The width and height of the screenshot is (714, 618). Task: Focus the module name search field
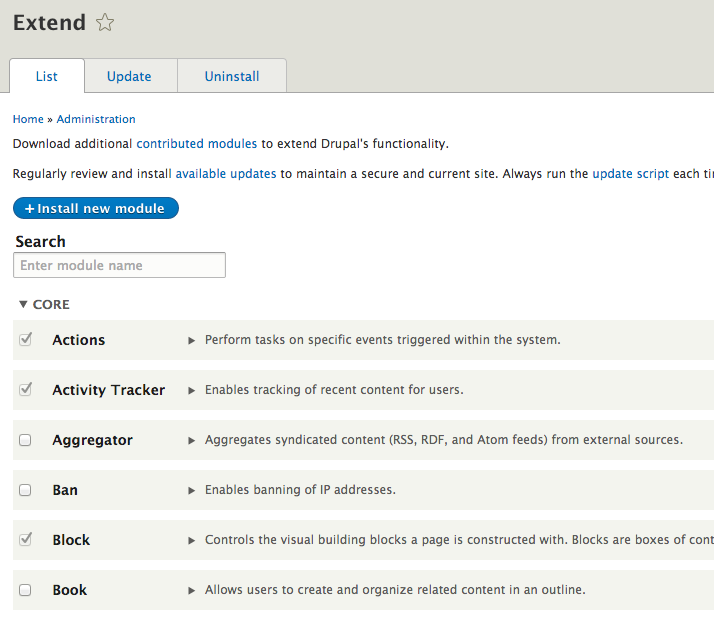[119, 265]
